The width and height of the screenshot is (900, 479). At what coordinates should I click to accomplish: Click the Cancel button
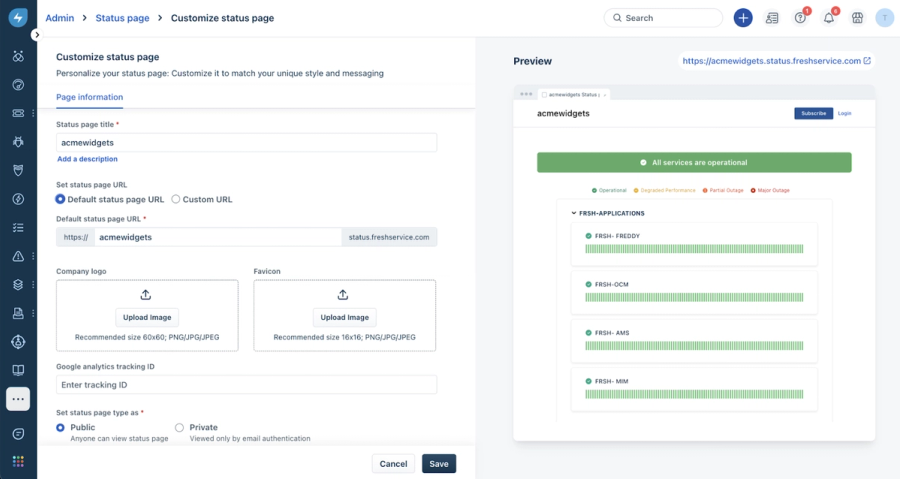(x=393, y=464)
